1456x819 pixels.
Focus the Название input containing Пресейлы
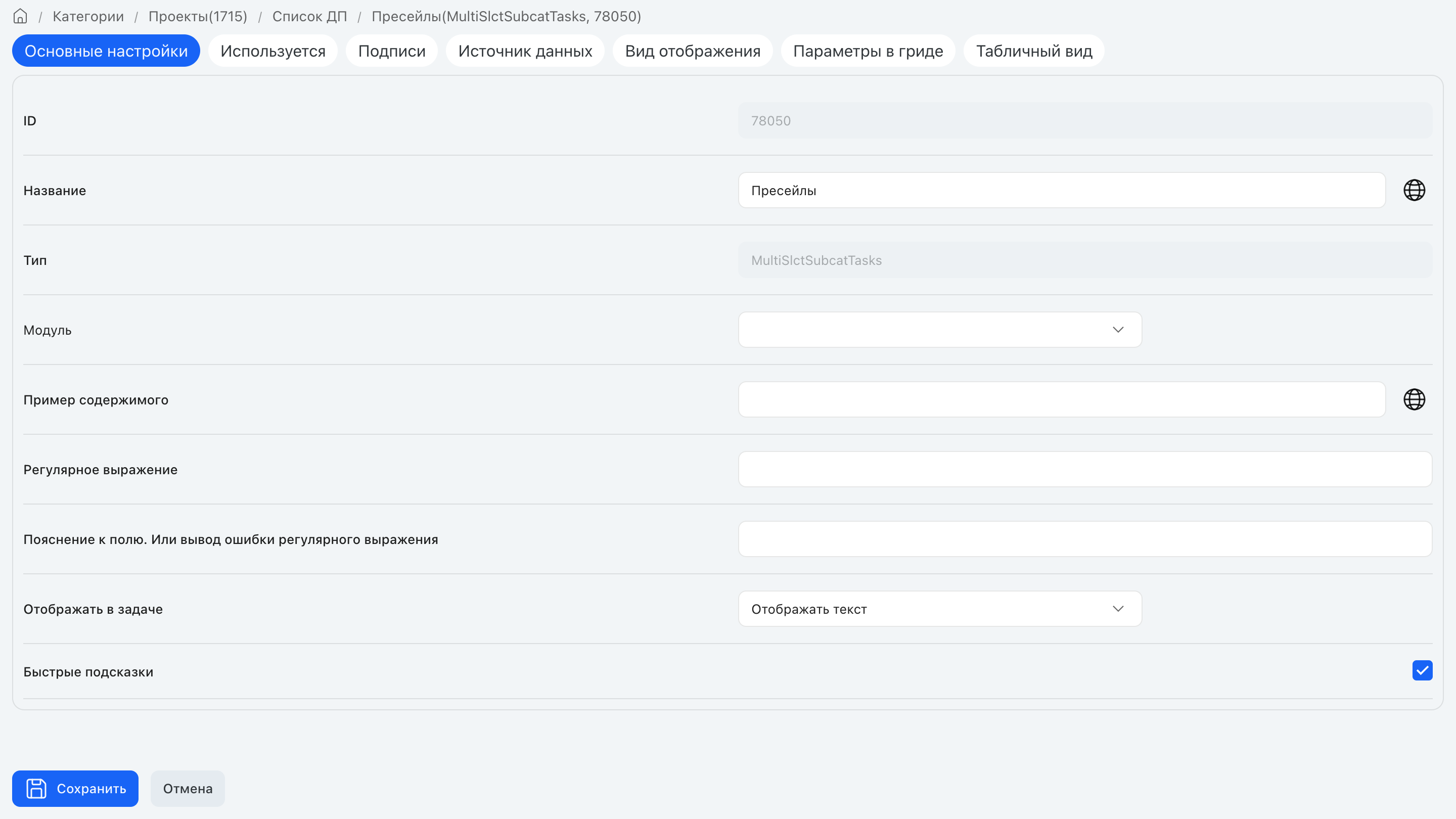[x=1062, y=191]
